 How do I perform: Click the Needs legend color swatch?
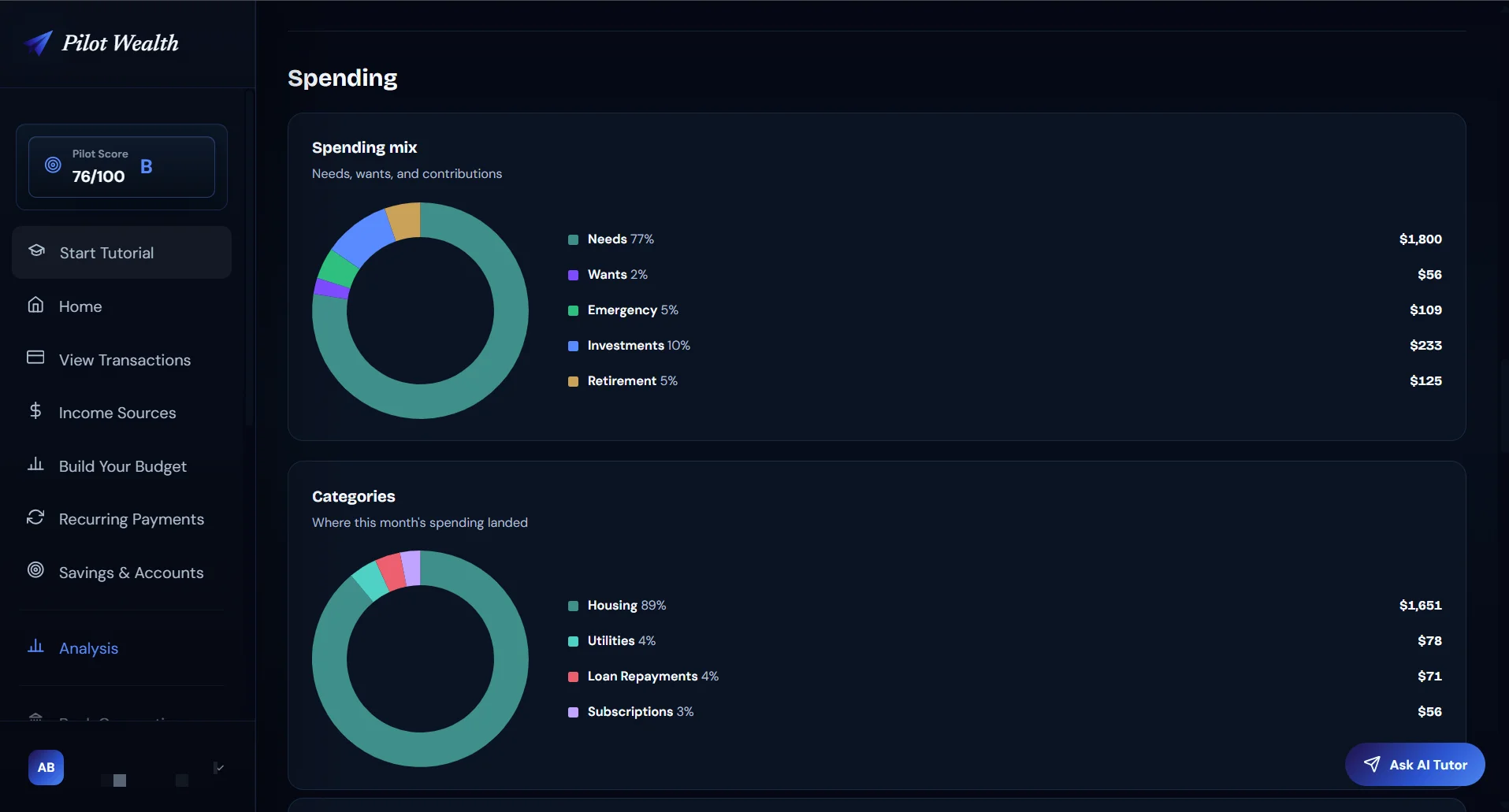pos(573,239)
